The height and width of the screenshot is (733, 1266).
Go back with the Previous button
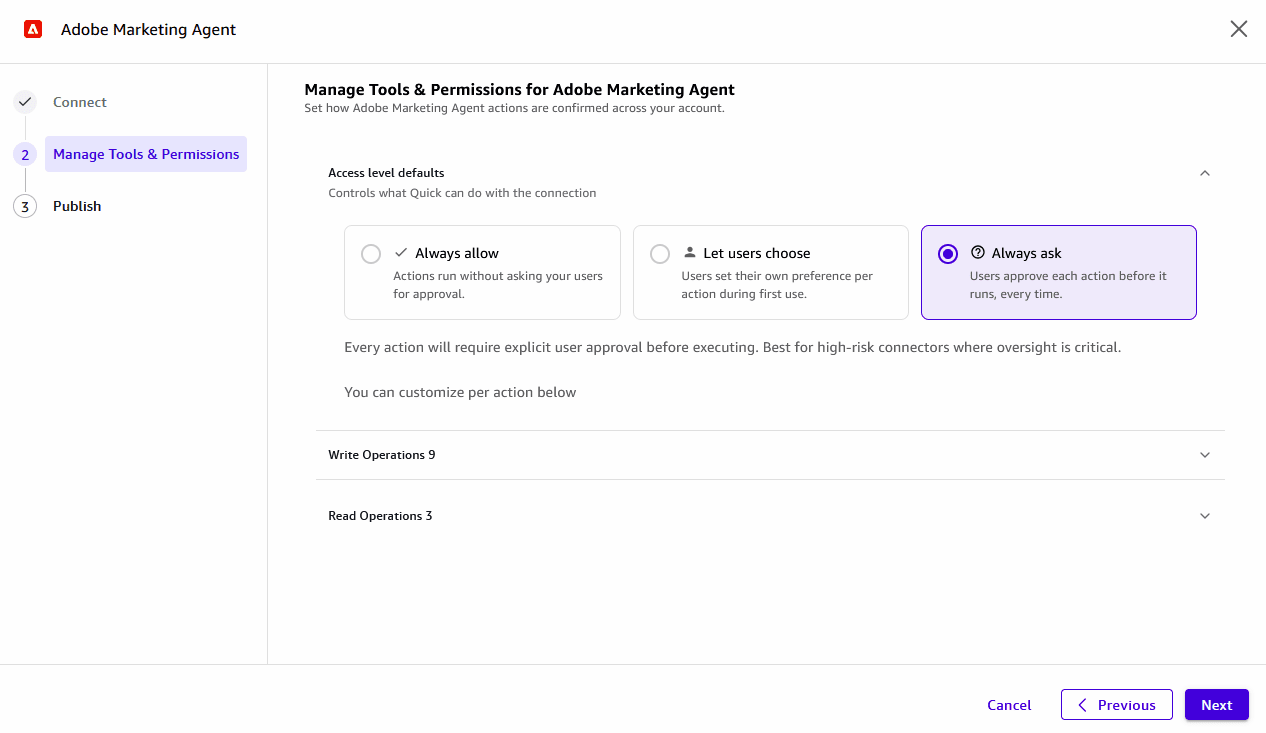1116,705
